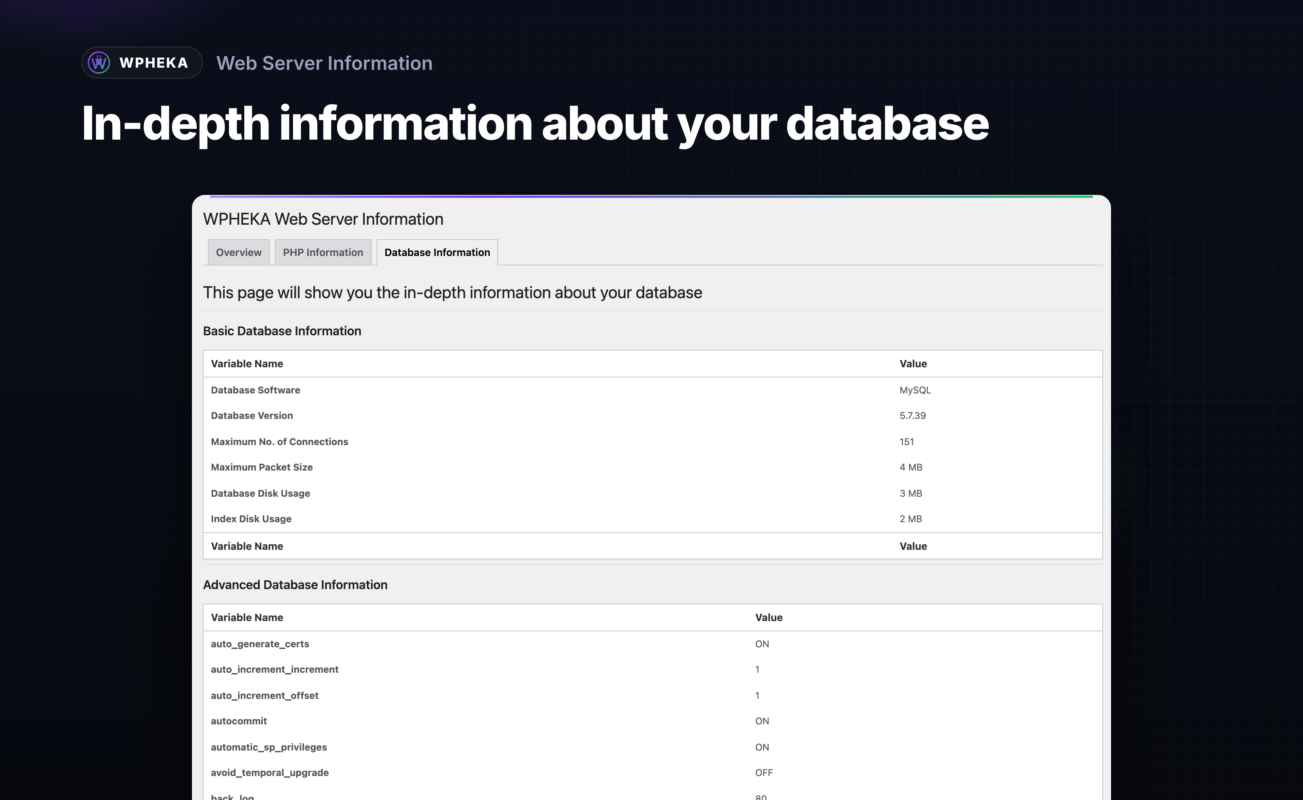Select the Database Software row label
1303x800 pixels.
point(255,390)
